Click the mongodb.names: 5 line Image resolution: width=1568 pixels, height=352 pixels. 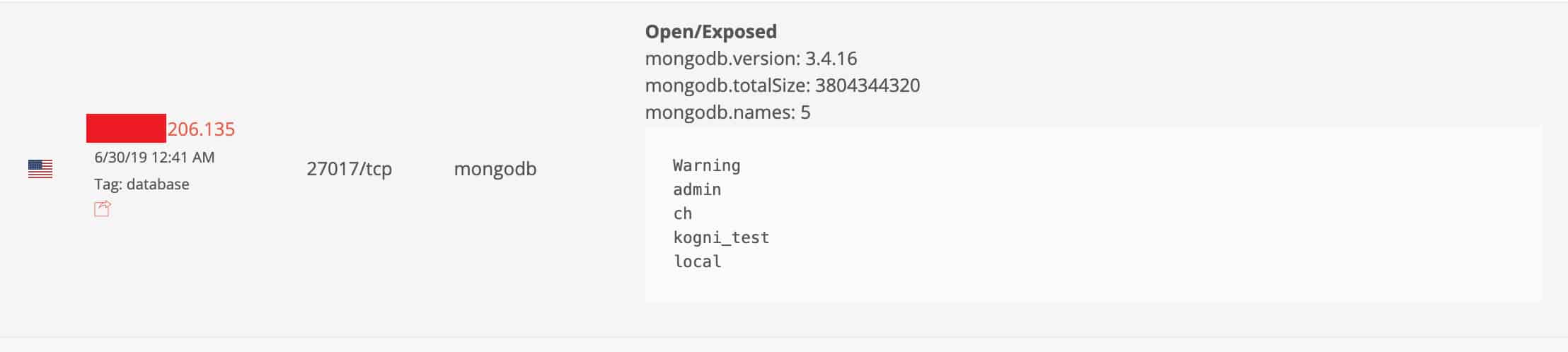[728, 112]
